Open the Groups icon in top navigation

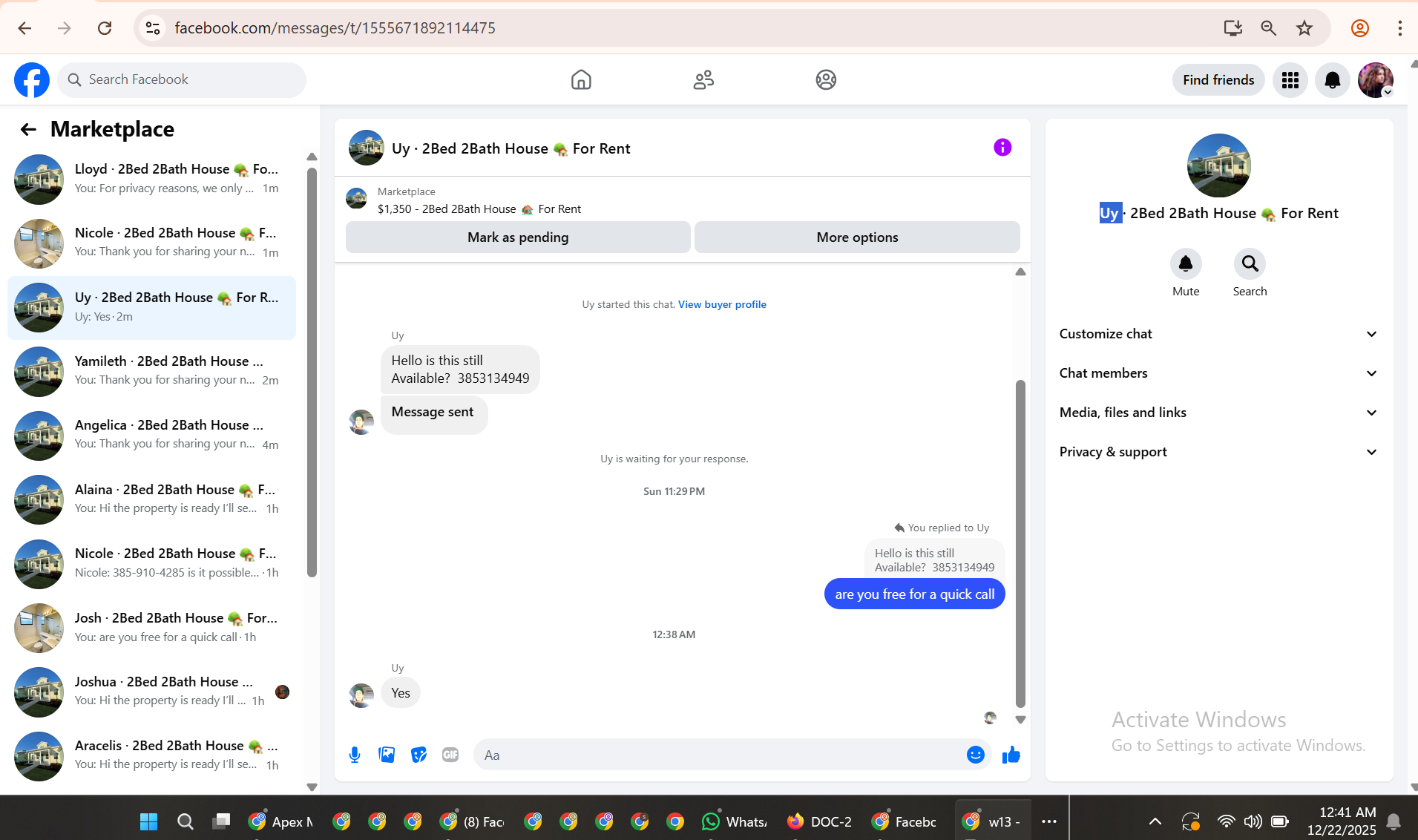coord(826,79)
